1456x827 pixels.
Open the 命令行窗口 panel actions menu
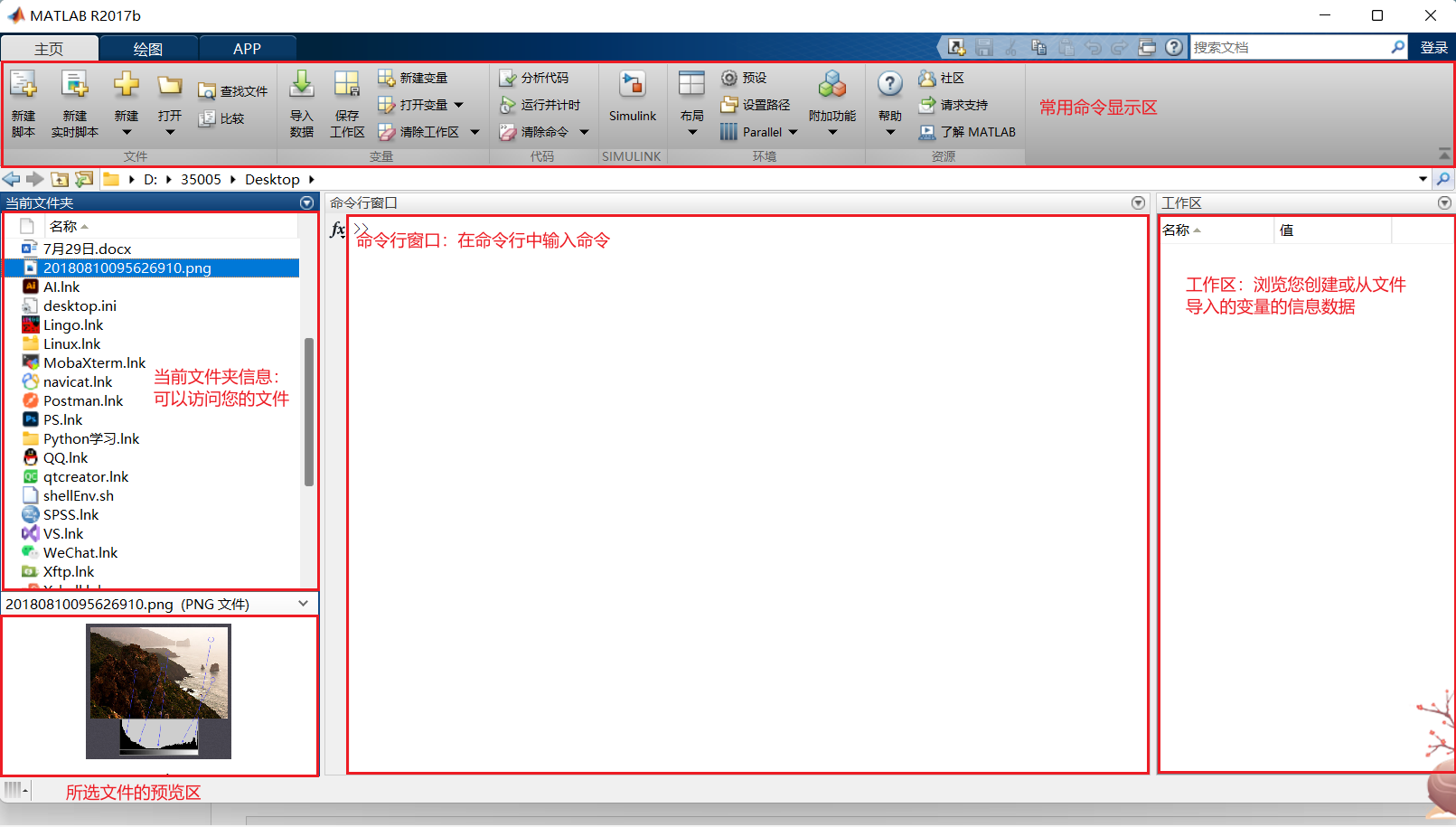[x=1138, y=203]
